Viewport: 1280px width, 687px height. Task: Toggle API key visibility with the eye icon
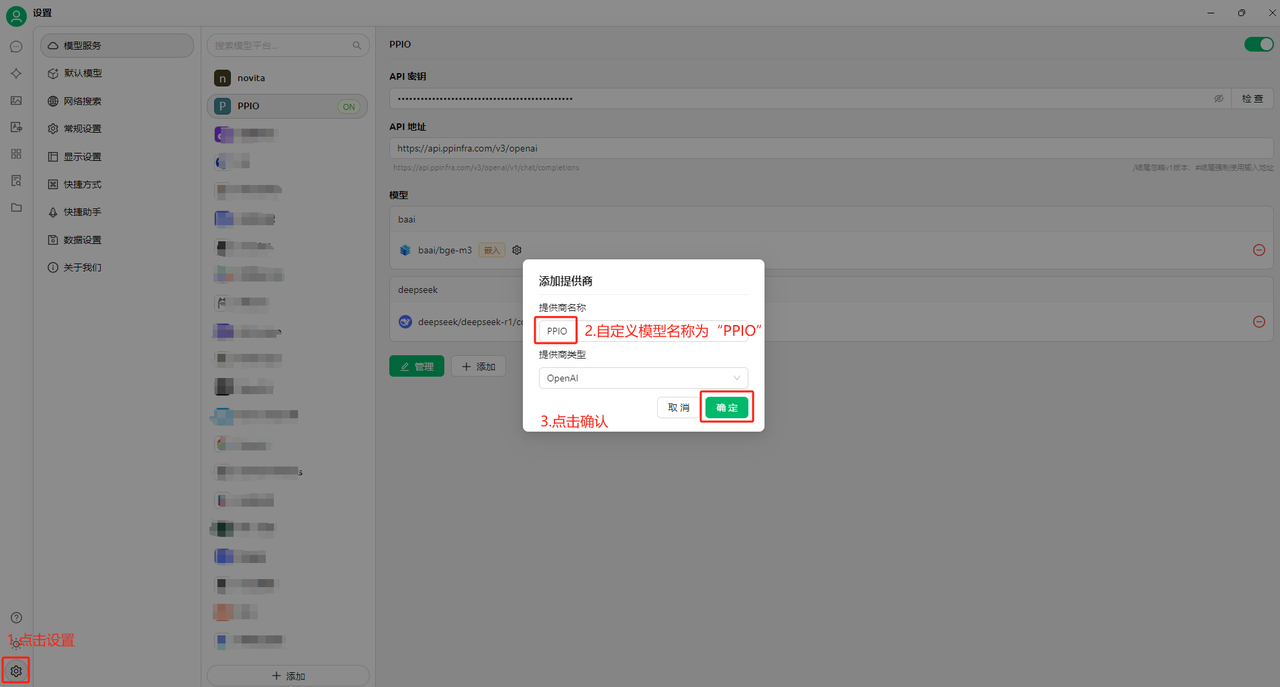tap(1219, 99)
